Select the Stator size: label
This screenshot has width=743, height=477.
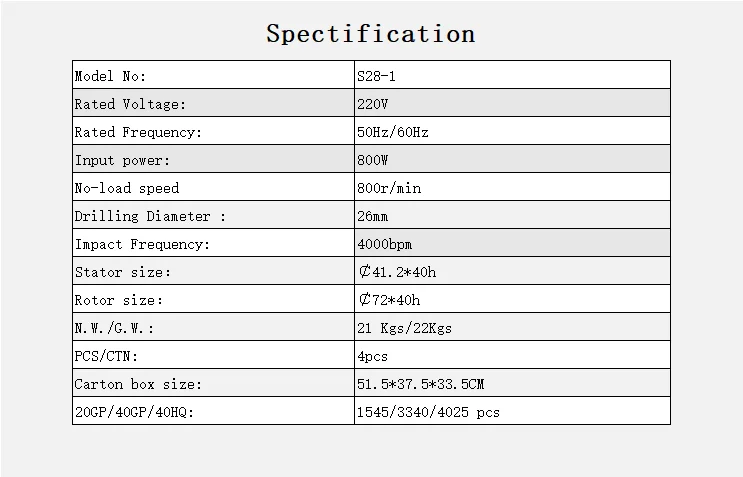coord(123,272)
